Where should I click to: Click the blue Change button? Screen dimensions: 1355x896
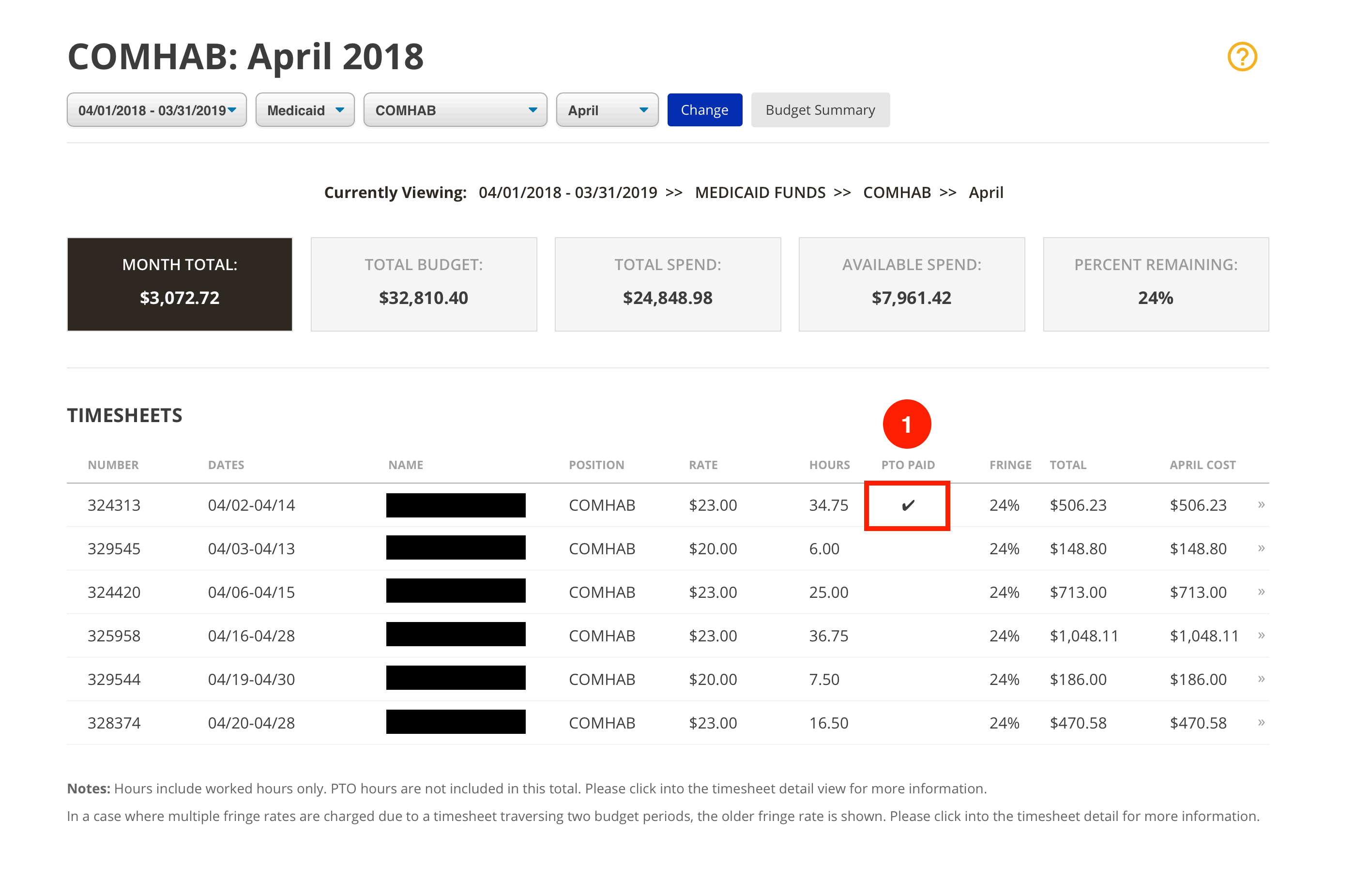tap(704, 110)
